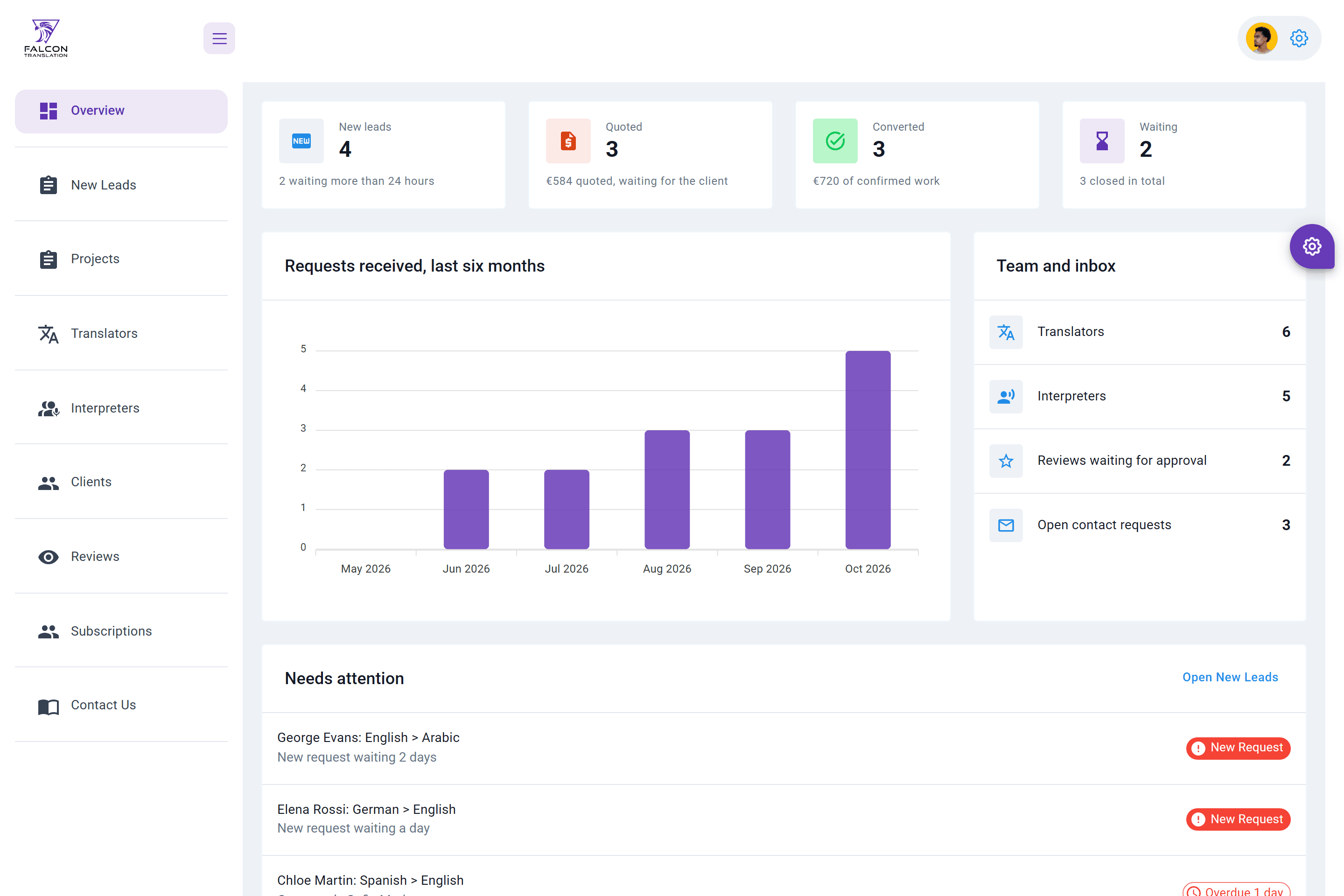Click "€720 of confirmed work" text

tap(876, 181)
